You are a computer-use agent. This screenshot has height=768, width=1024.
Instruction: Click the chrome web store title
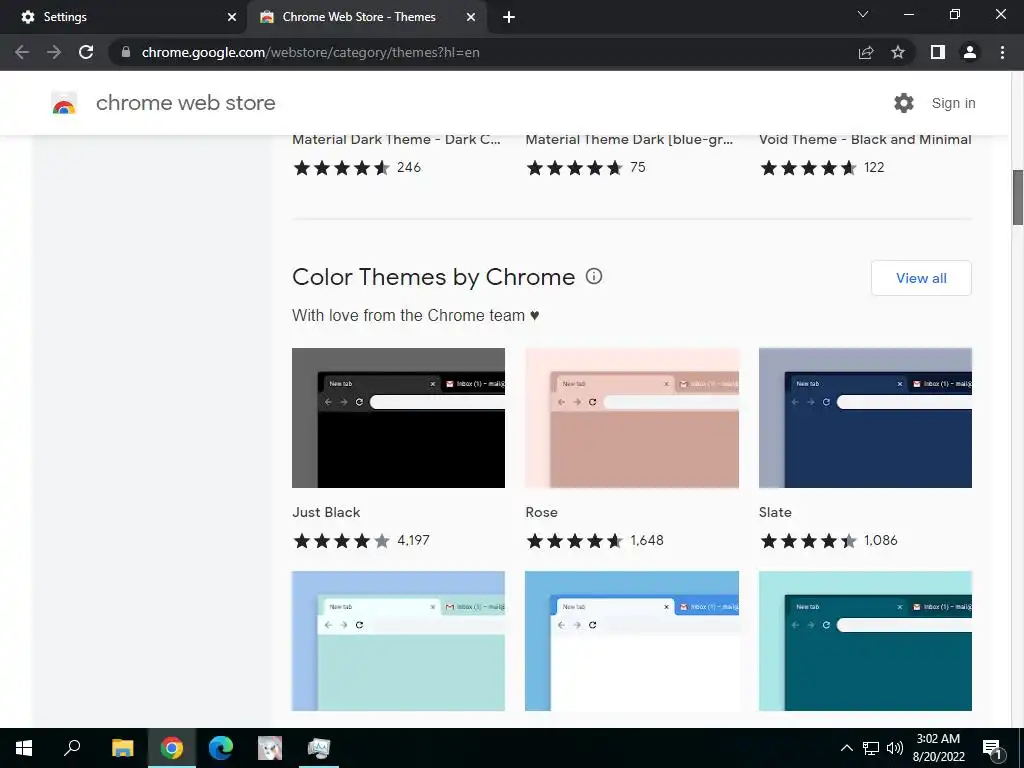[185, 103]
